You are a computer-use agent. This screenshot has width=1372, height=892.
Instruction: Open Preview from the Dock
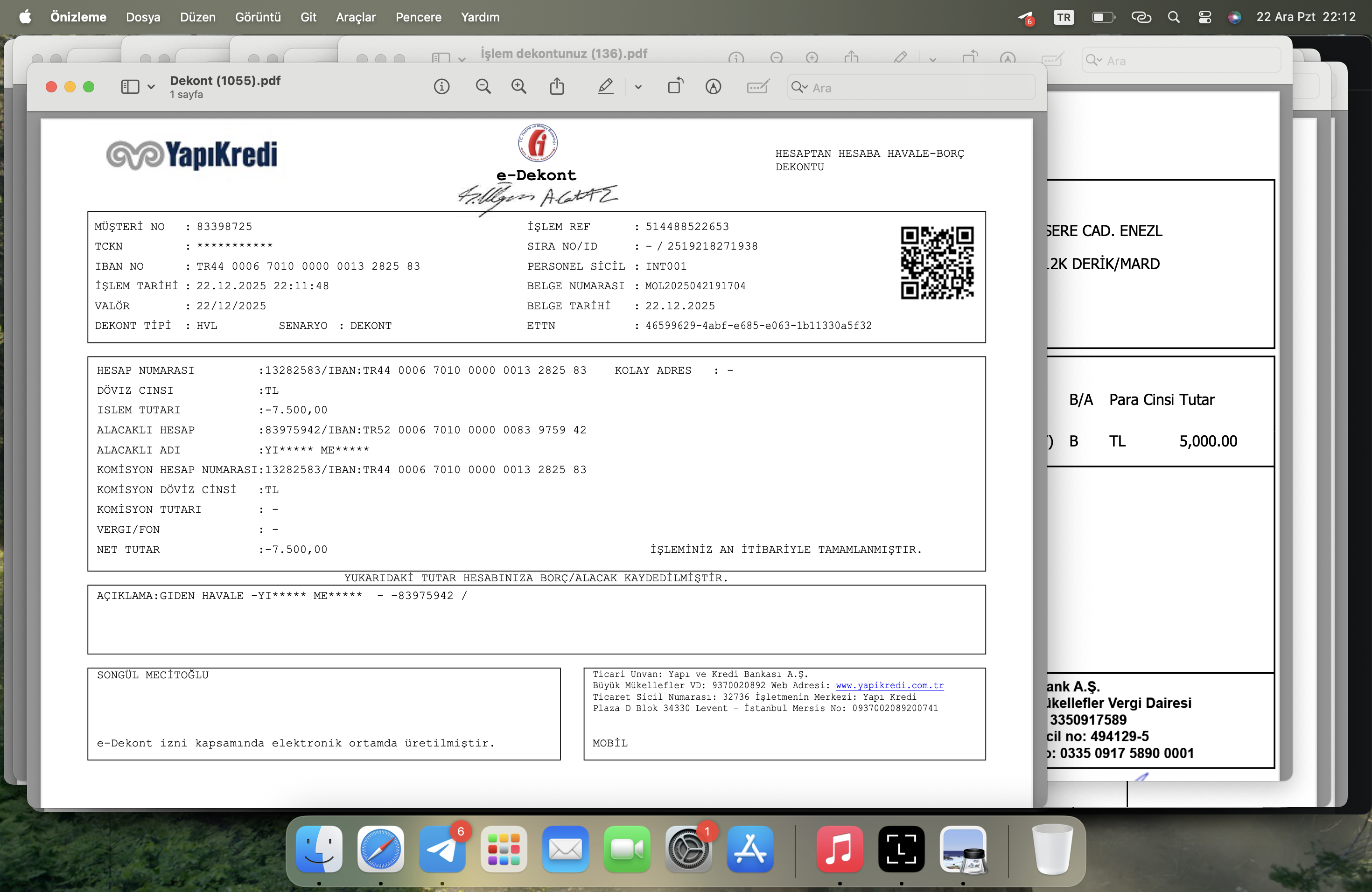pos(963,849)
